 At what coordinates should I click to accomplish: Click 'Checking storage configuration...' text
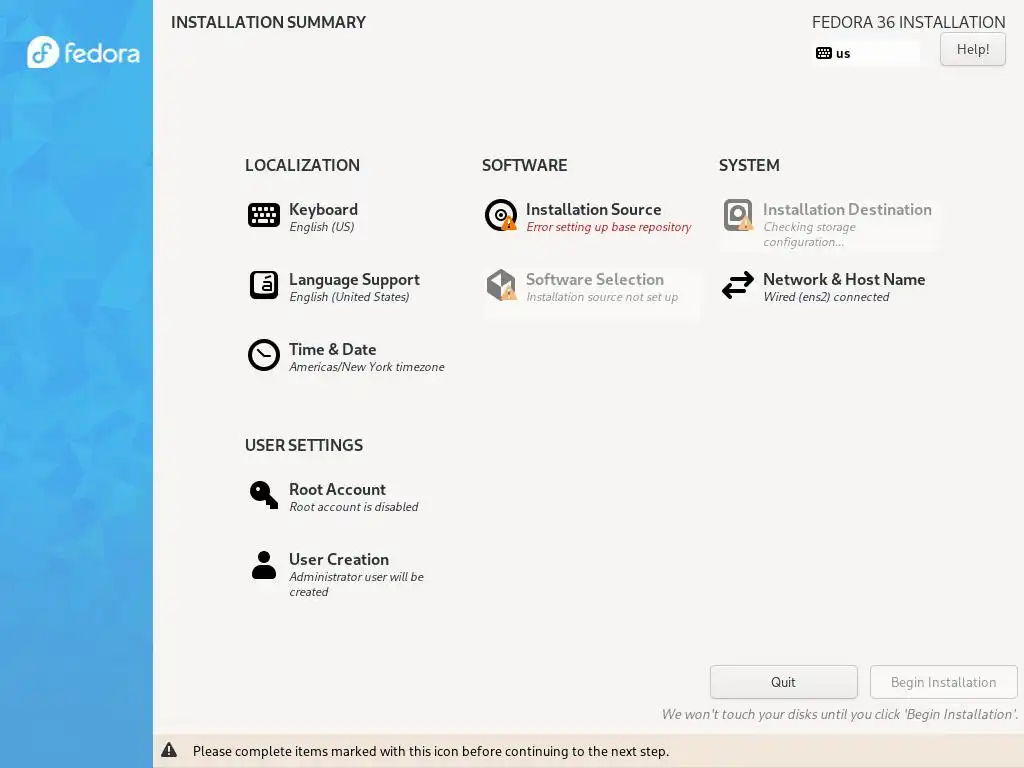coord(809,234)
